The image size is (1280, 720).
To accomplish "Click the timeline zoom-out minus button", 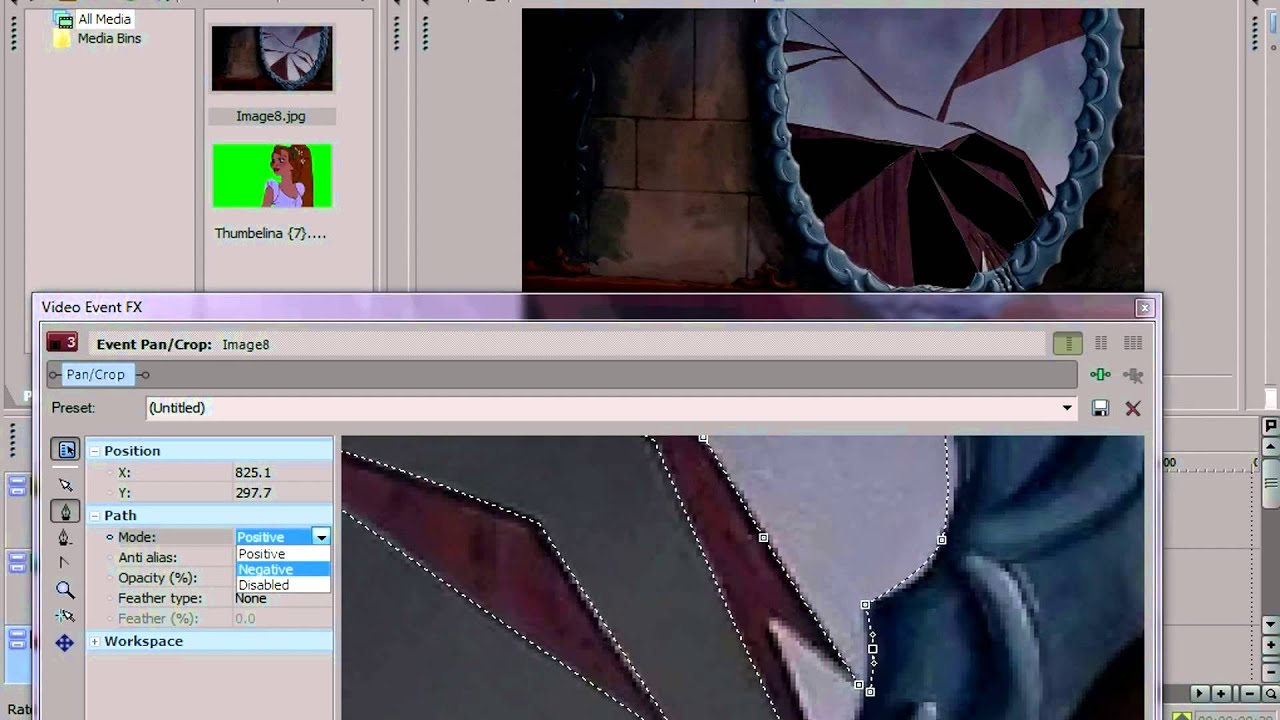I will (1250, 693).
